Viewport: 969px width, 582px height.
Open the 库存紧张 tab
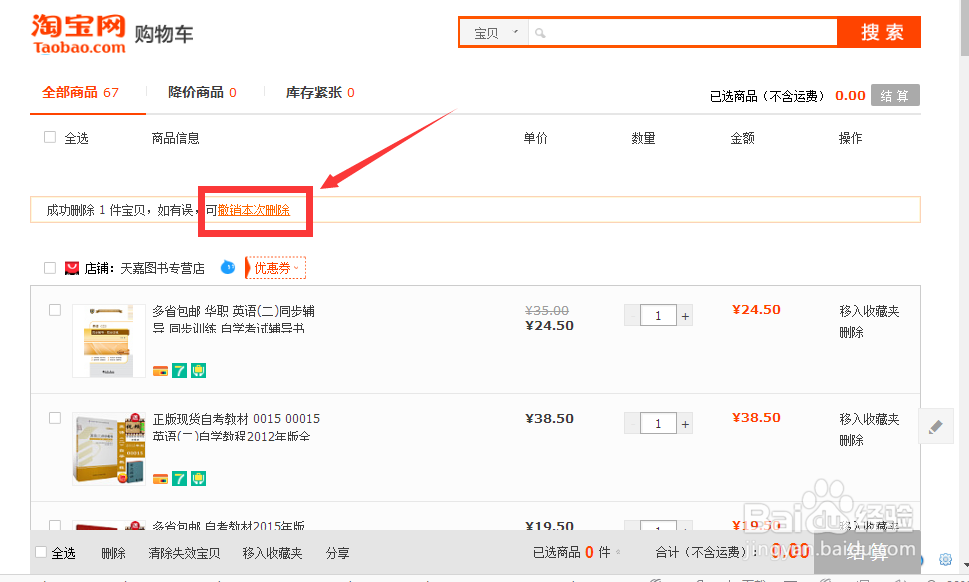pos(317,90)
